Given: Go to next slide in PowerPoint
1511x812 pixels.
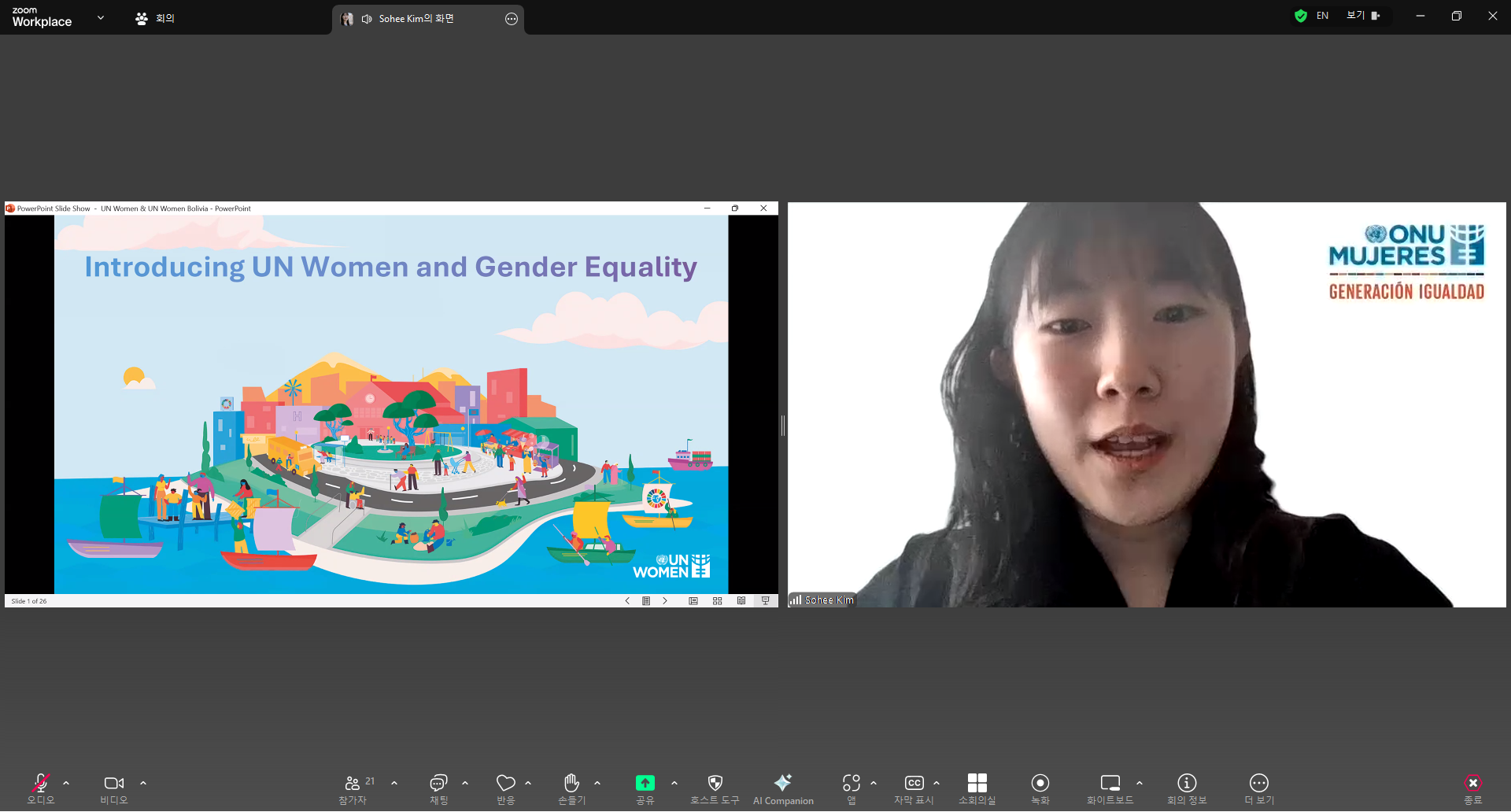Looking at the screenshot, I should pyautogui.click(x=665, y=601).
